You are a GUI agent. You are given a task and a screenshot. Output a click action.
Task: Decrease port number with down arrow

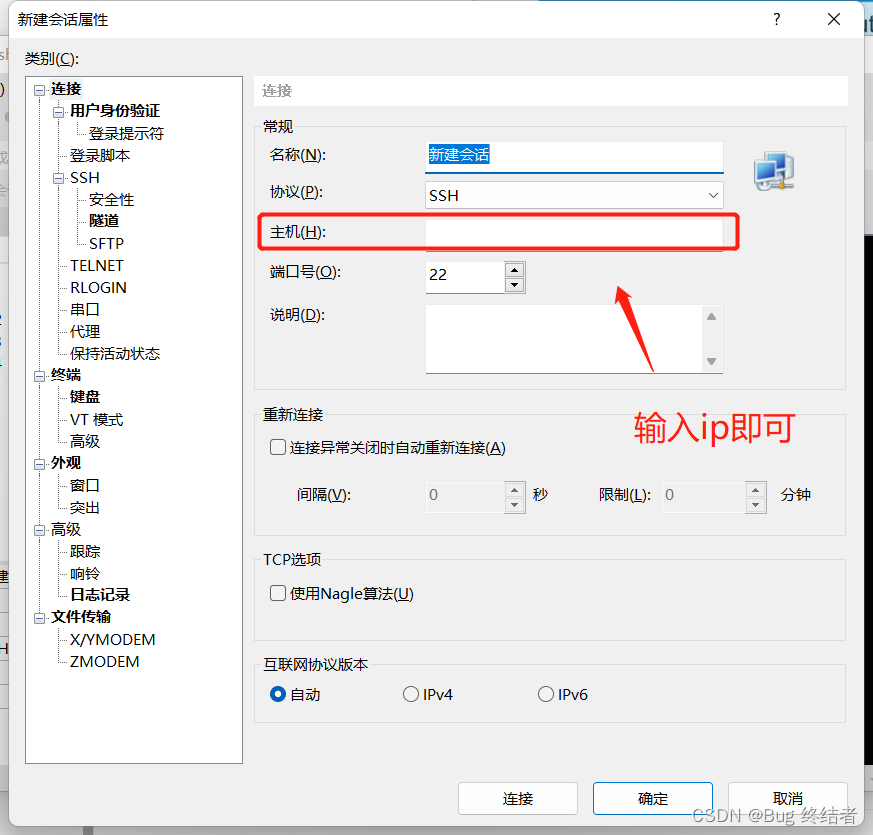514,285
